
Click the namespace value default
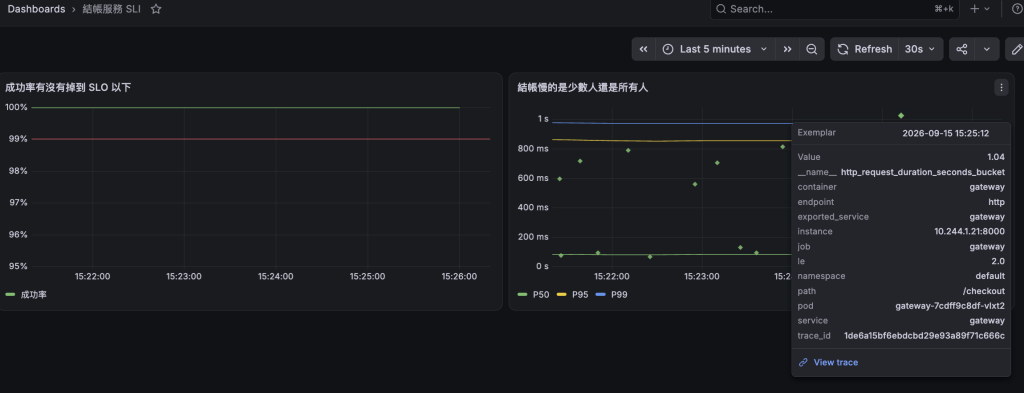(x=991, y=276)
